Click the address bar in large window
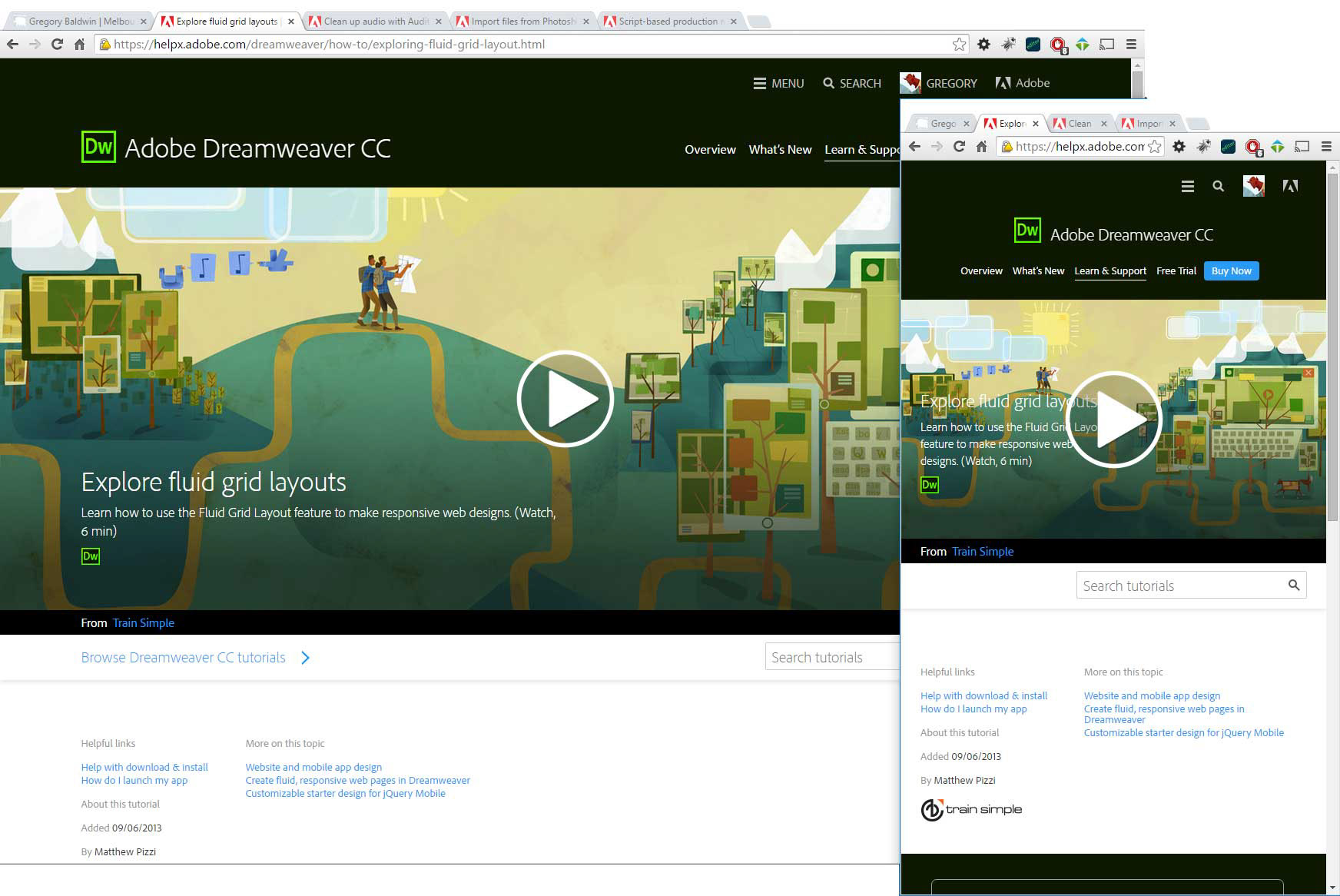1340x896 pixels. coord(530,45)
